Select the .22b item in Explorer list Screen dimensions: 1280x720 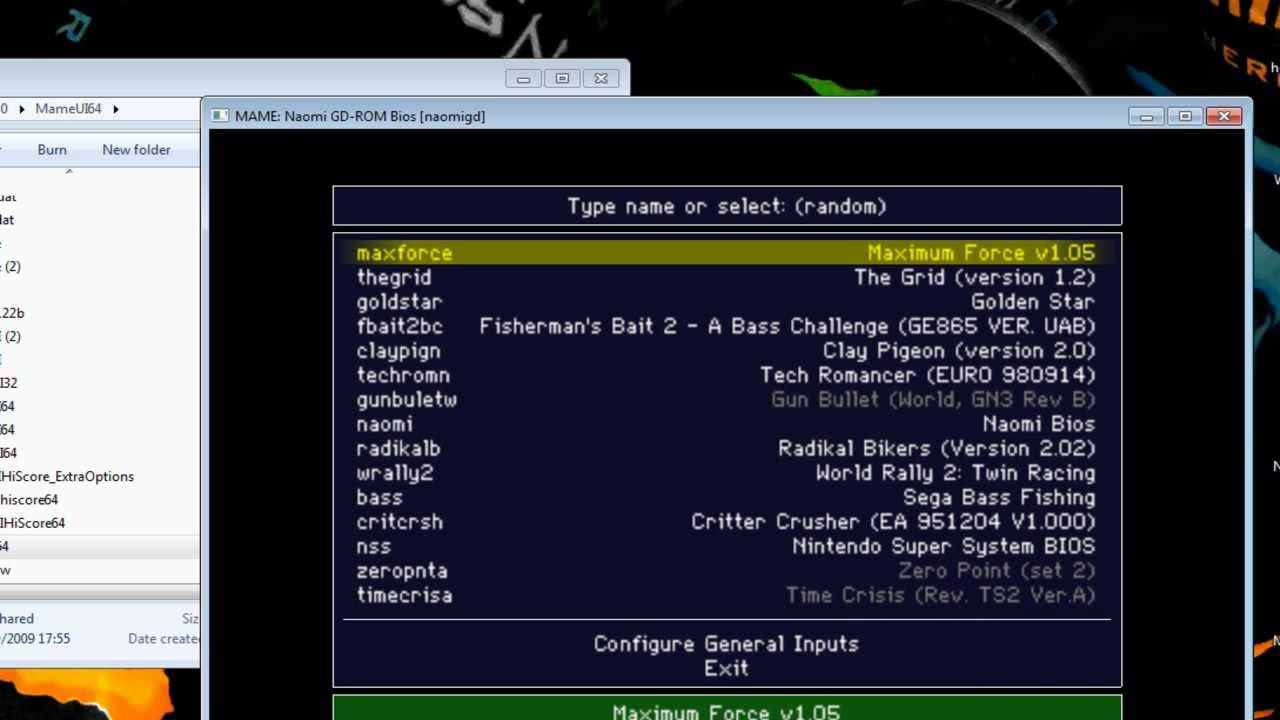click(12, 313)
